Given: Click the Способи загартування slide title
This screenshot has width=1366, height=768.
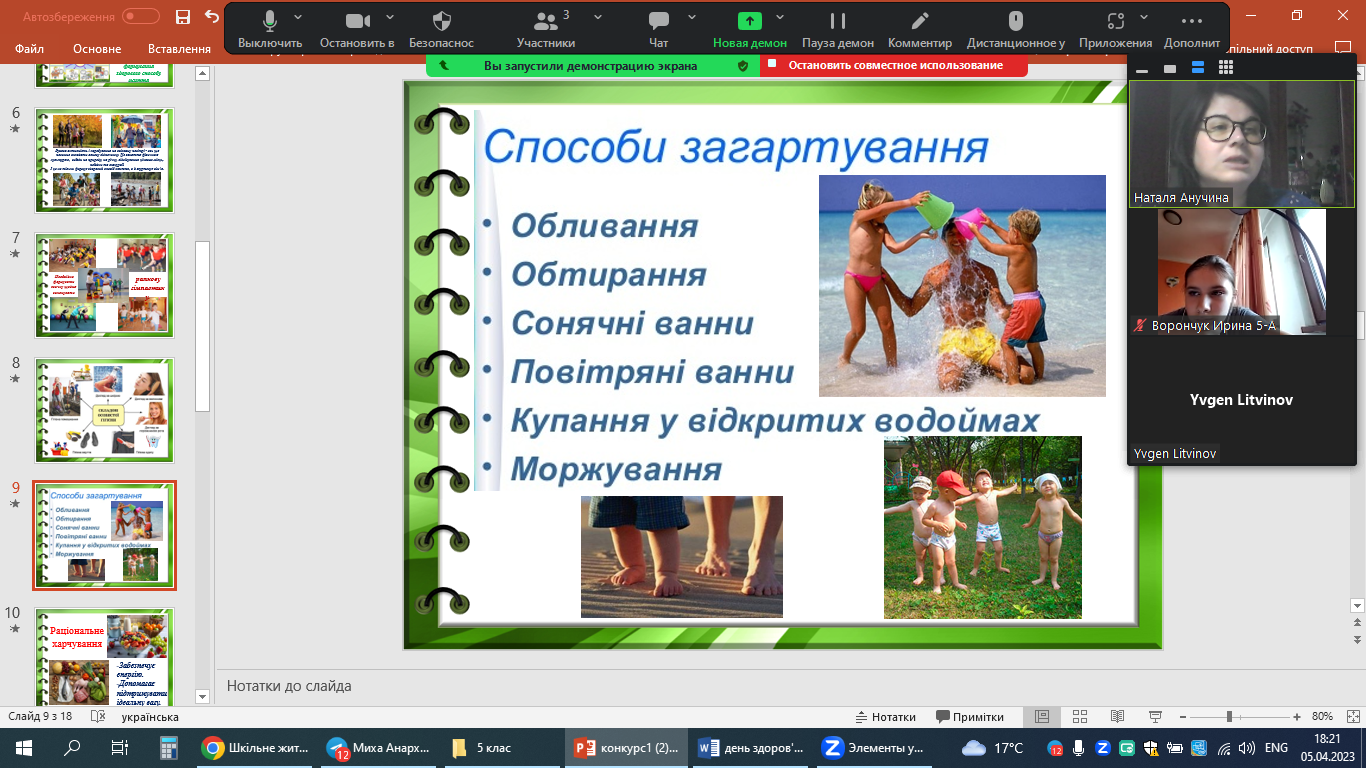Looking at the screenshot, I should coord(736,148).
